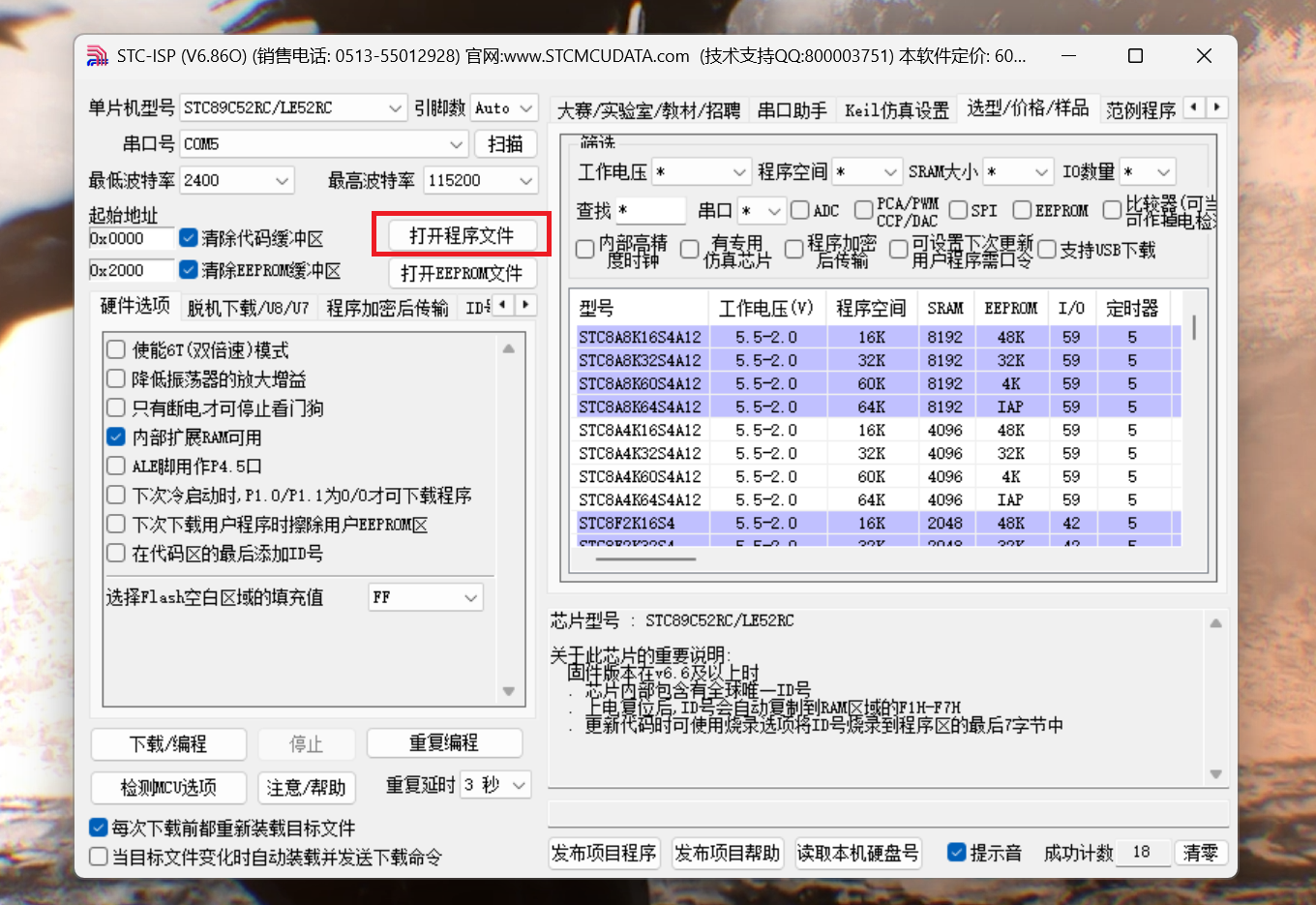Open 重复延时 3秒 dropdown
1316x905 pixels.
[495, 784]
